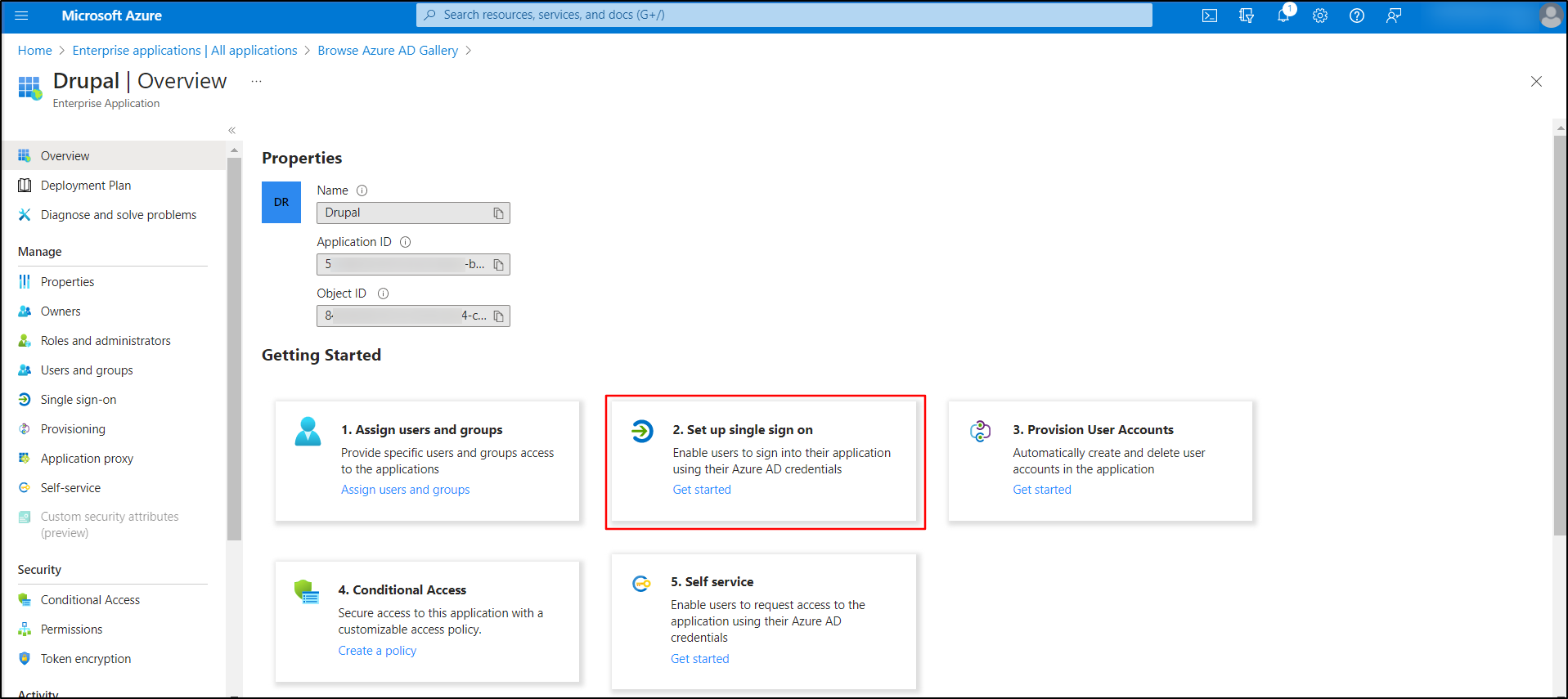Open the portal settings gear
This screenshot has width=1568, height=699.
(x=1320, y=16)
